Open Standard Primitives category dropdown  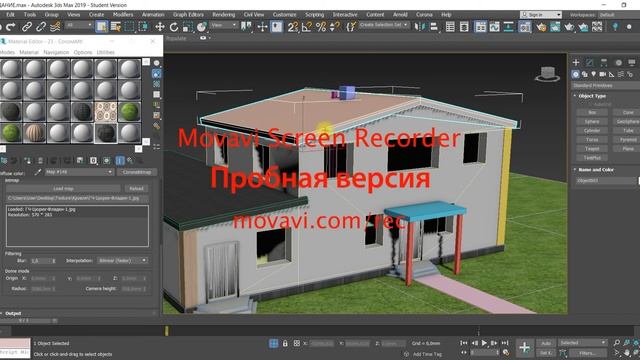point(606,86)
